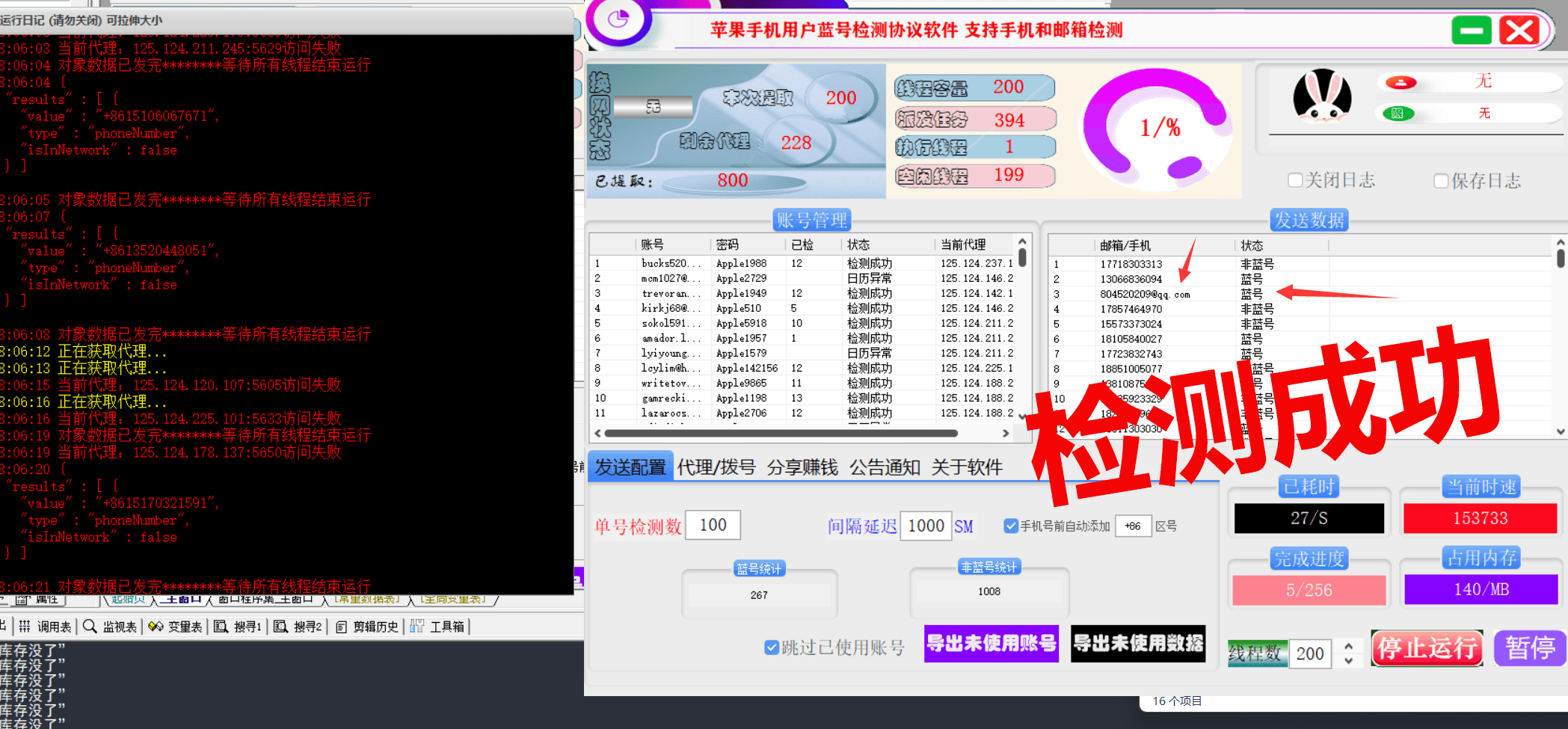The image size is (1568, 729).
Task: Open the 监视表 panel
Action: pyautogui.click(x=110, y=627)
